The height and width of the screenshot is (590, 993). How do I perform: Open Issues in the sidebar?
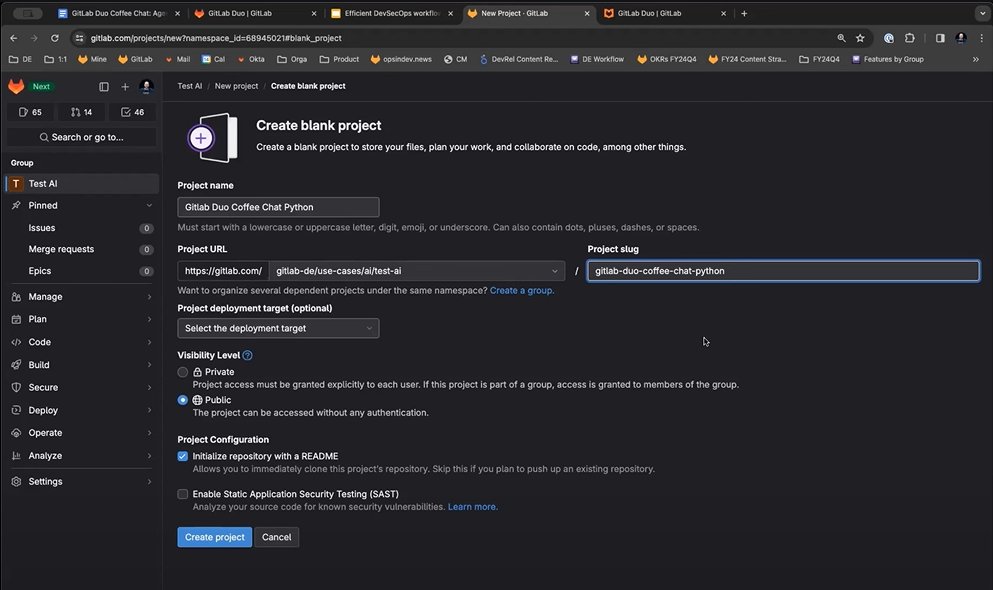pos(82,228)
